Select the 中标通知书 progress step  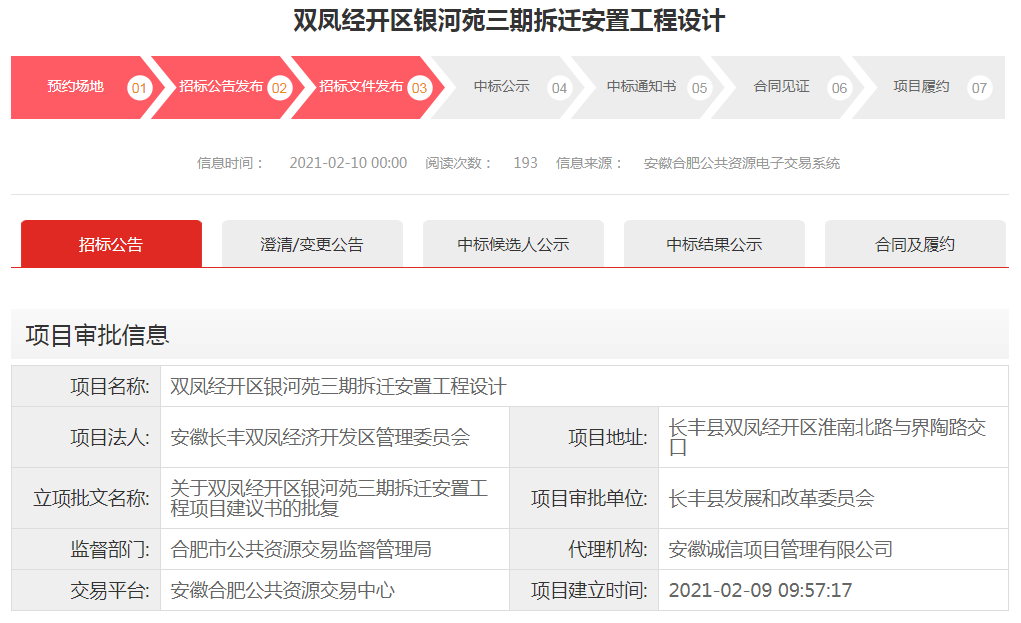click(x=641, y=87)
